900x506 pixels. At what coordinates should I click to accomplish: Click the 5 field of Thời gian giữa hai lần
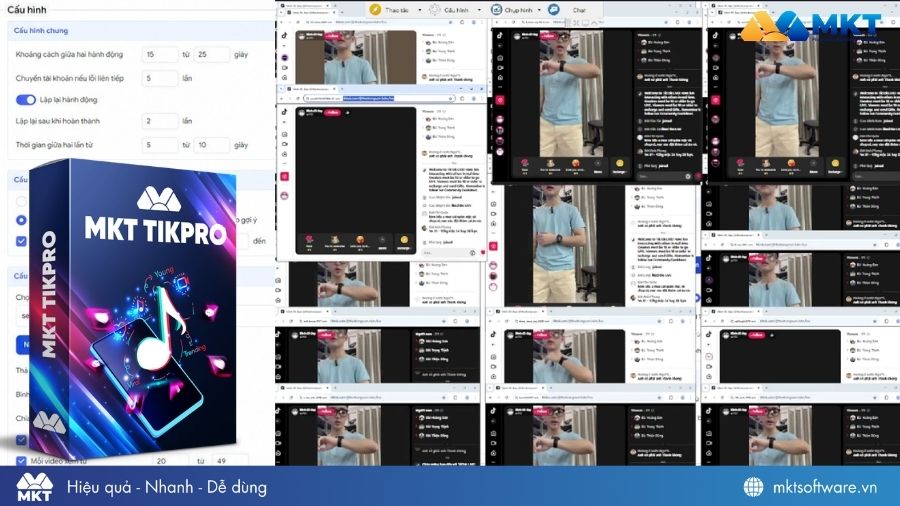160,145
